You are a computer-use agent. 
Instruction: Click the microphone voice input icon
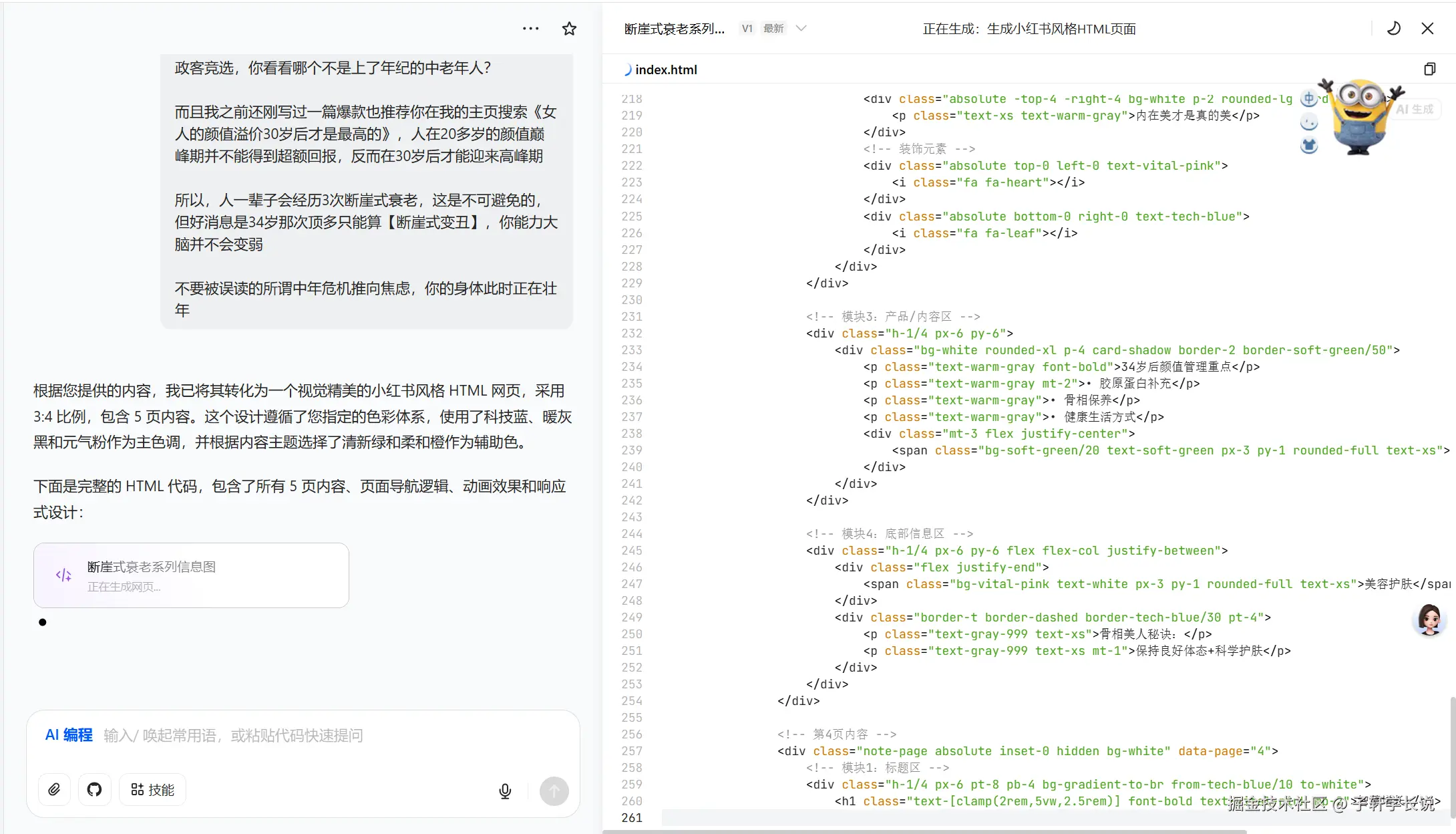click(x=505, y=791)
